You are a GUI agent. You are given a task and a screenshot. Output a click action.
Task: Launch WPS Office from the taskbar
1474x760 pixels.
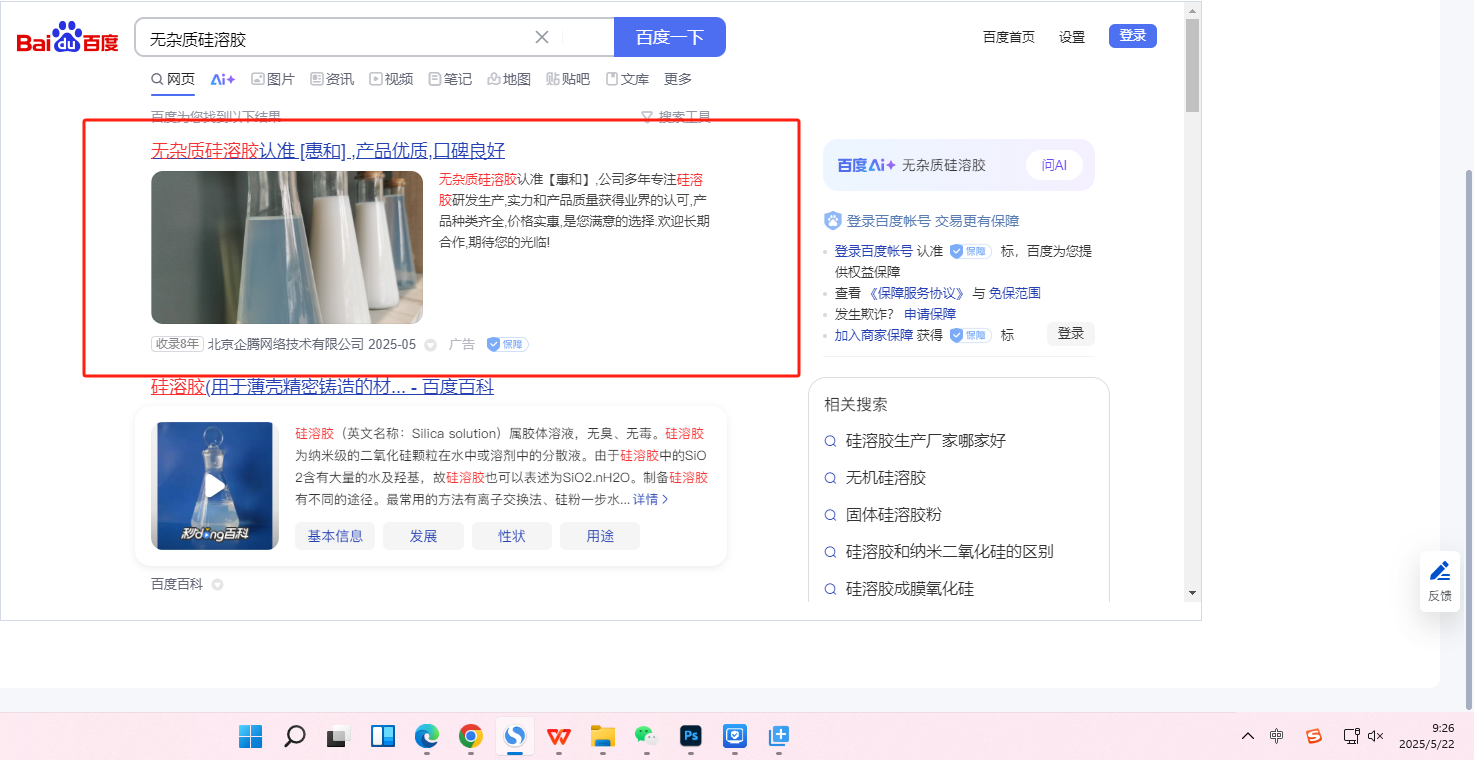click(x=558, y=737)
